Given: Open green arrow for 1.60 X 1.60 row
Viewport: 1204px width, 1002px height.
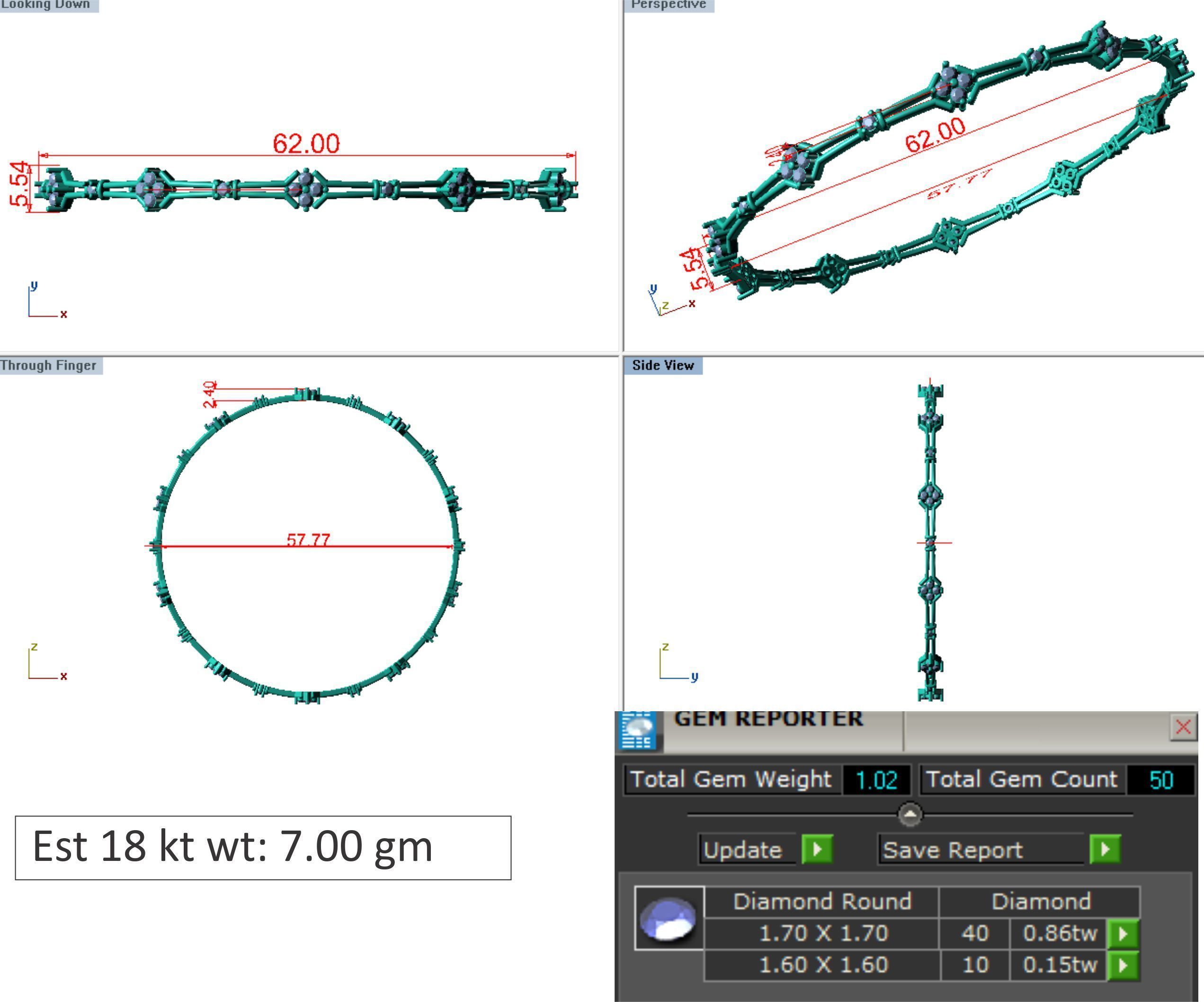Looking at the screenshot, I should tap(1123, 965).
